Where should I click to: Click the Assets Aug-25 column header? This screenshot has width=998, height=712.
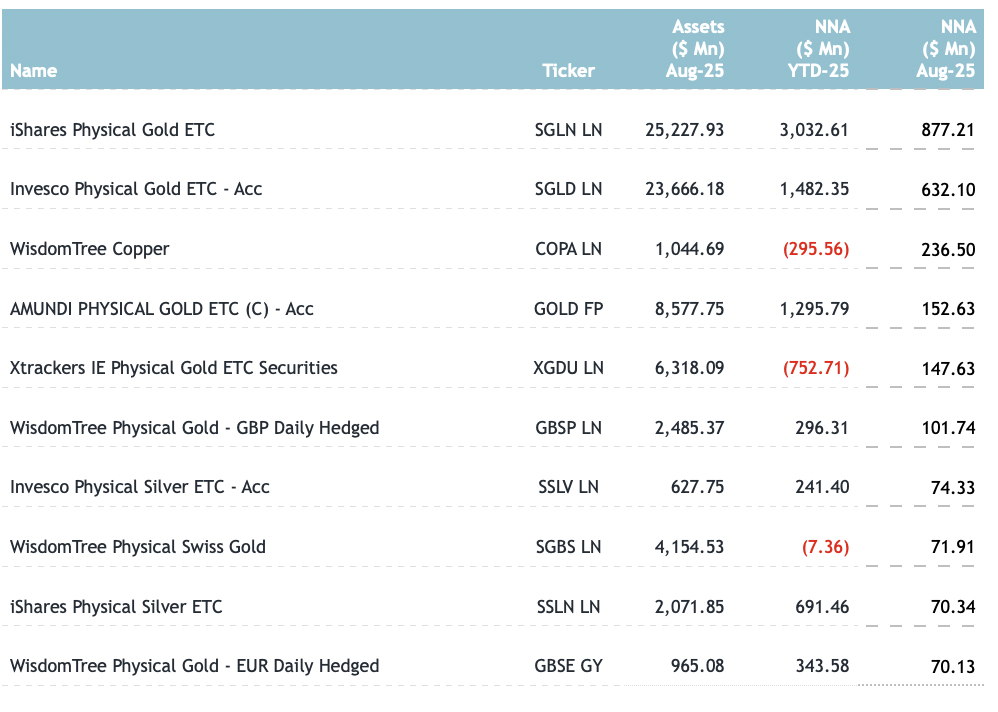(696, 49)
